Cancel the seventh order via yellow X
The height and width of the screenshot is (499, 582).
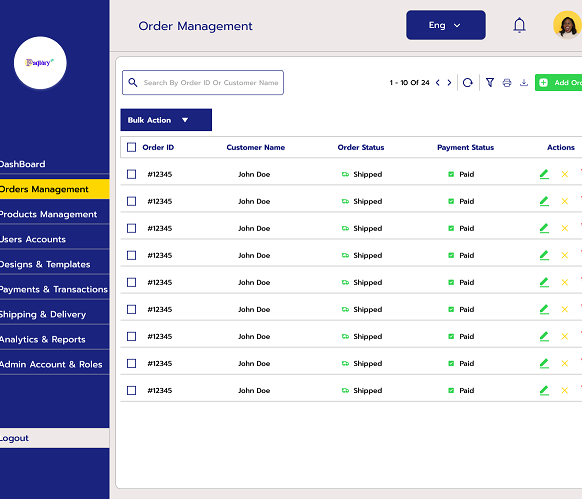click(x=565, y=336)
